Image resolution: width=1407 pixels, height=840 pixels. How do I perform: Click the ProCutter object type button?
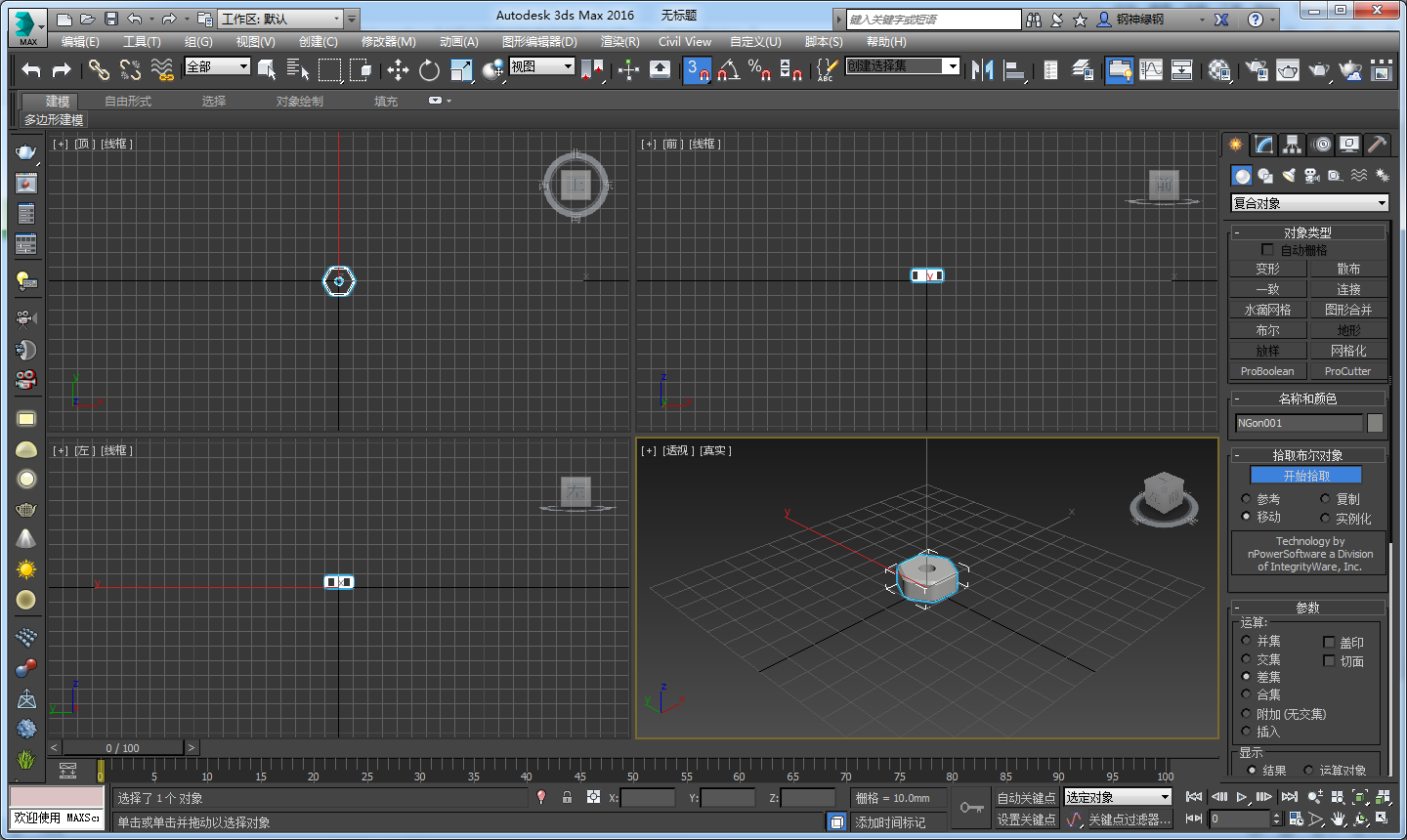pyautogui.click(x=1347, y=371)
